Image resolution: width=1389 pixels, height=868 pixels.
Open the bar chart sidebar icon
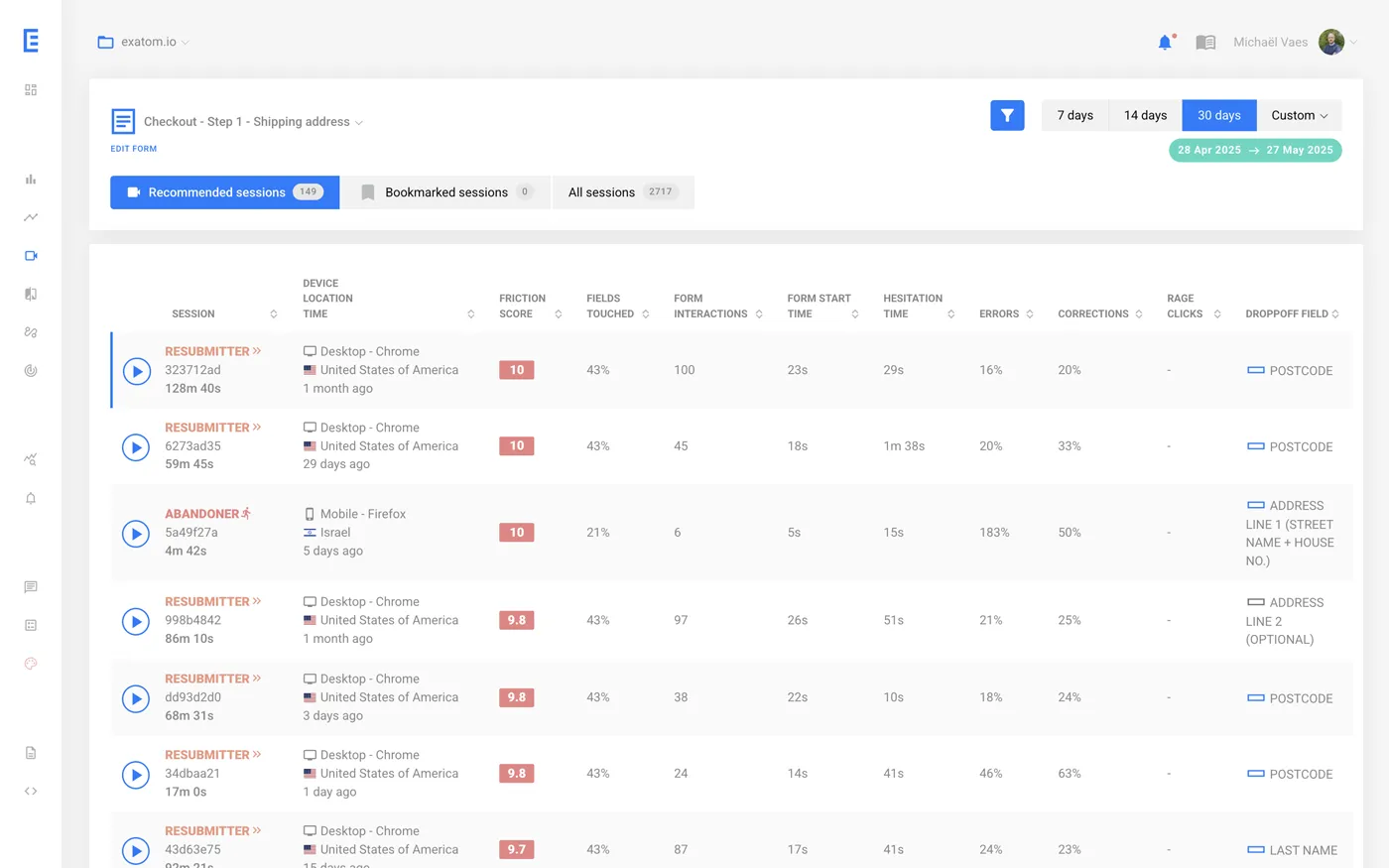point(31,180)
